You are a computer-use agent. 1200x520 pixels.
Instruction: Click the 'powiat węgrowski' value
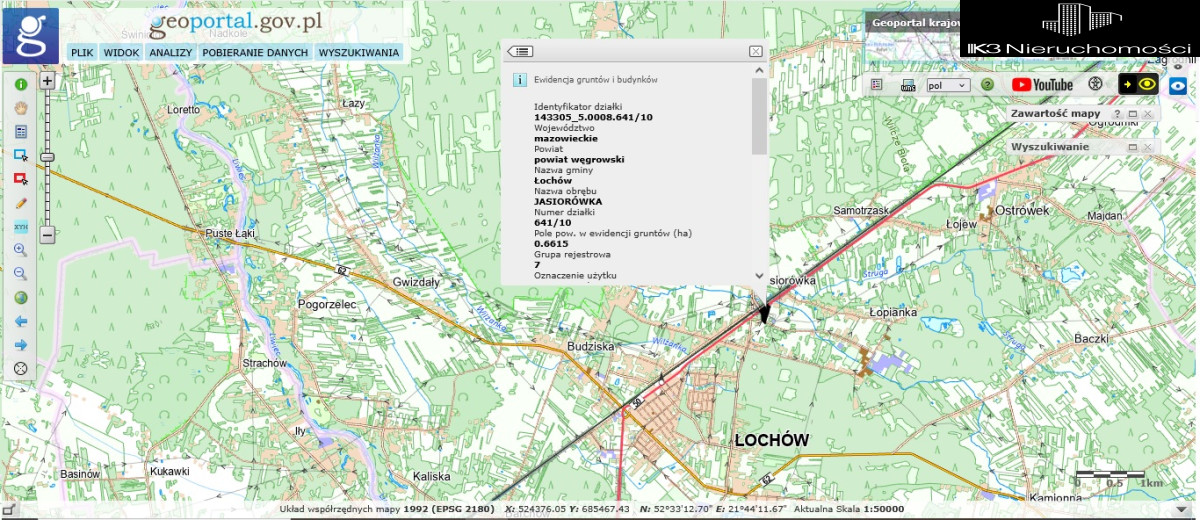(579, 159)
